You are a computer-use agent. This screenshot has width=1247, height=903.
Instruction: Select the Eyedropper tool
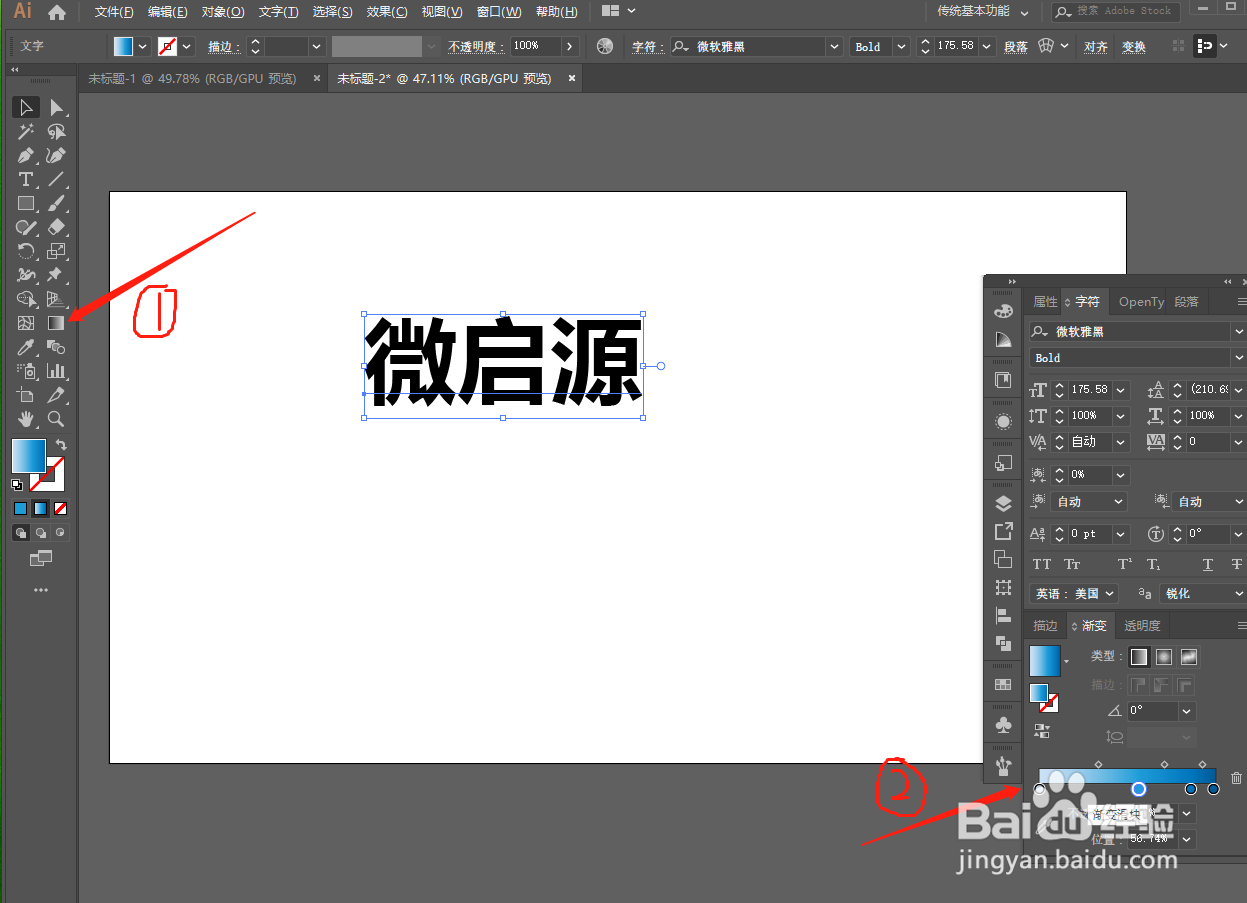[x=25, y=347]
